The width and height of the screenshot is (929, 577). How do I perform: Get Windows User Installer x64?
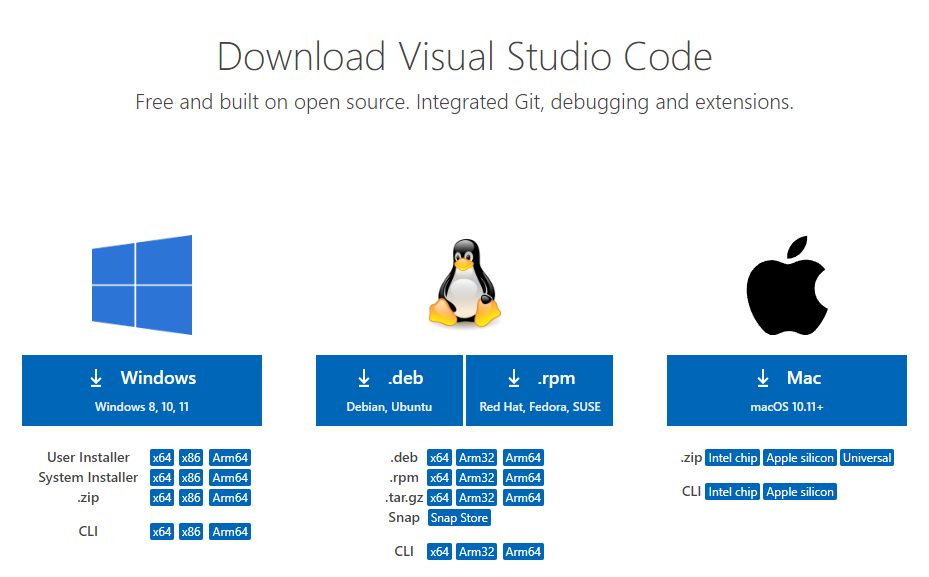pos(162,458)
